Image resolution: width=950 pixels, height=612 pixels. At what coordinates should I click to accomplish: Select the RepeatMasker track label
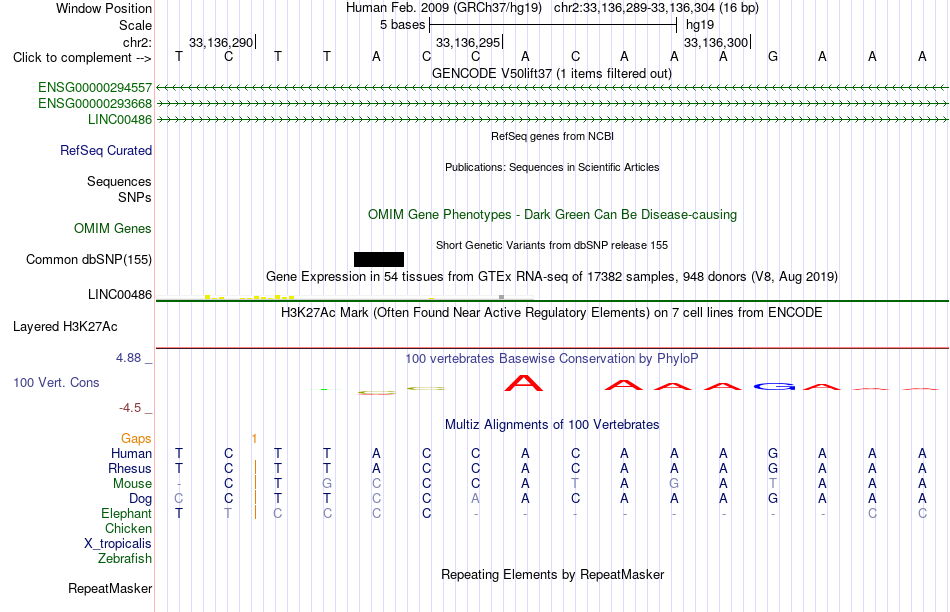[x=110, y=588]
